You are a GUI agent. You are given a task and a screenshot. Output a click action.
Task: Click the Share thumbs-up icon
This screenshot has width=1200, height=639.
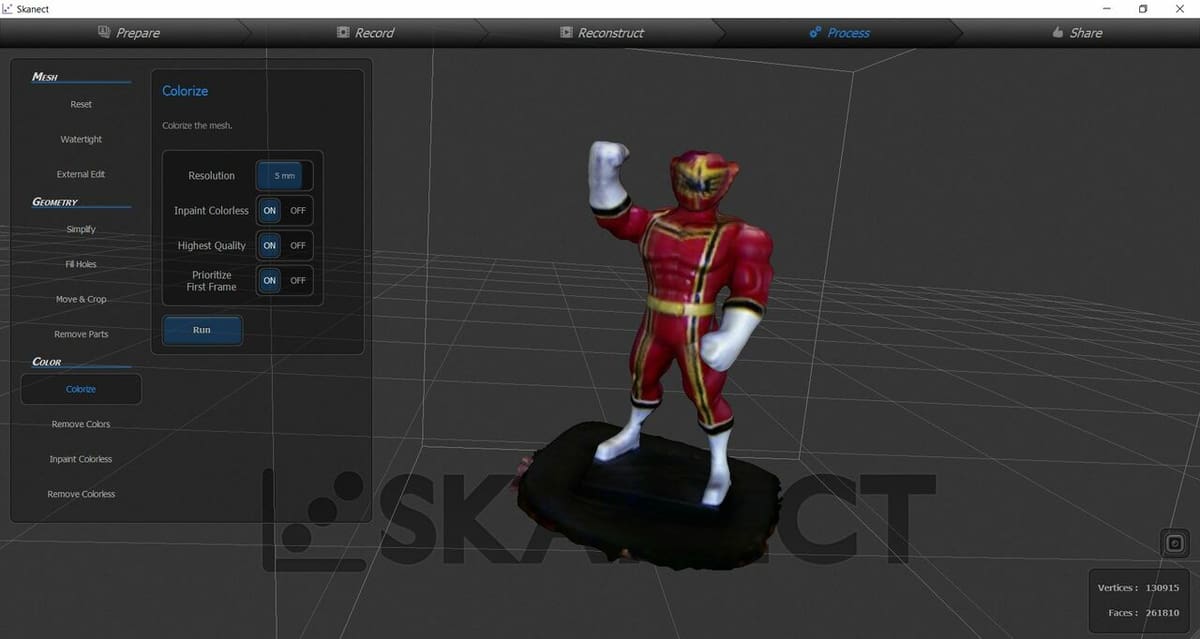[x=1058, y=33]
